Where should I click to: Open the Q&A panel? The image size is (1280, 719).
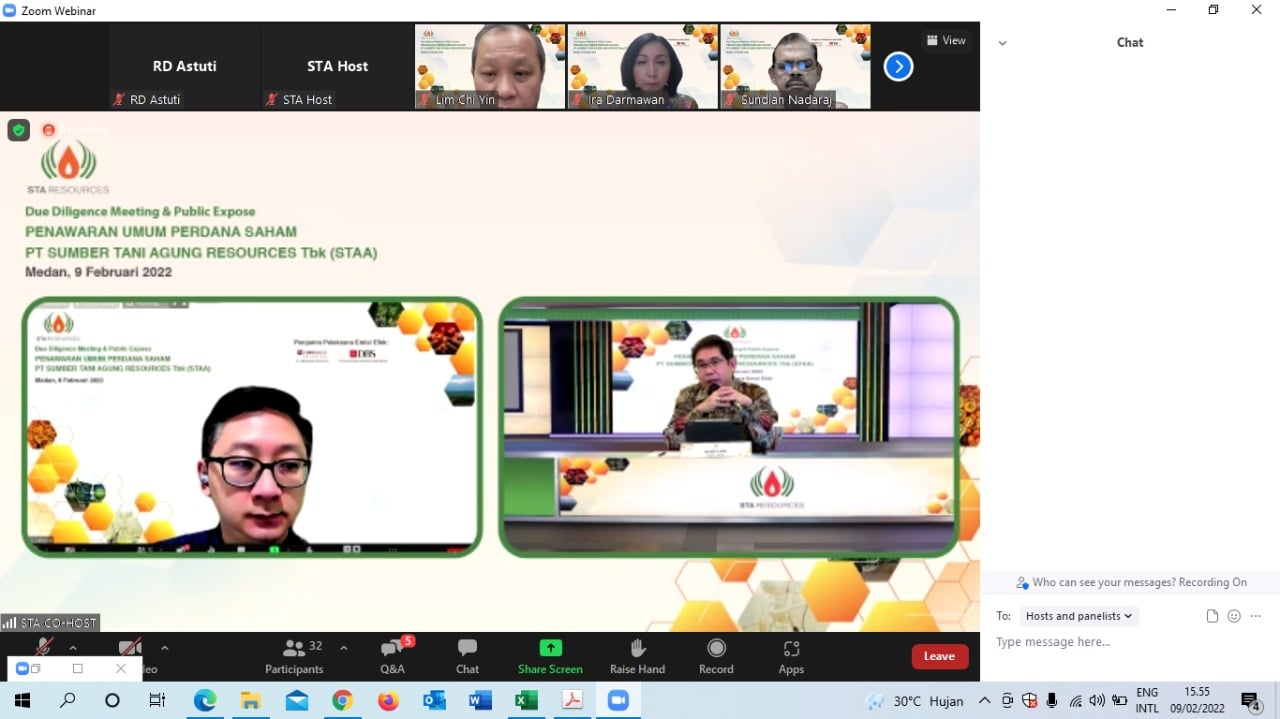(392, 655)
